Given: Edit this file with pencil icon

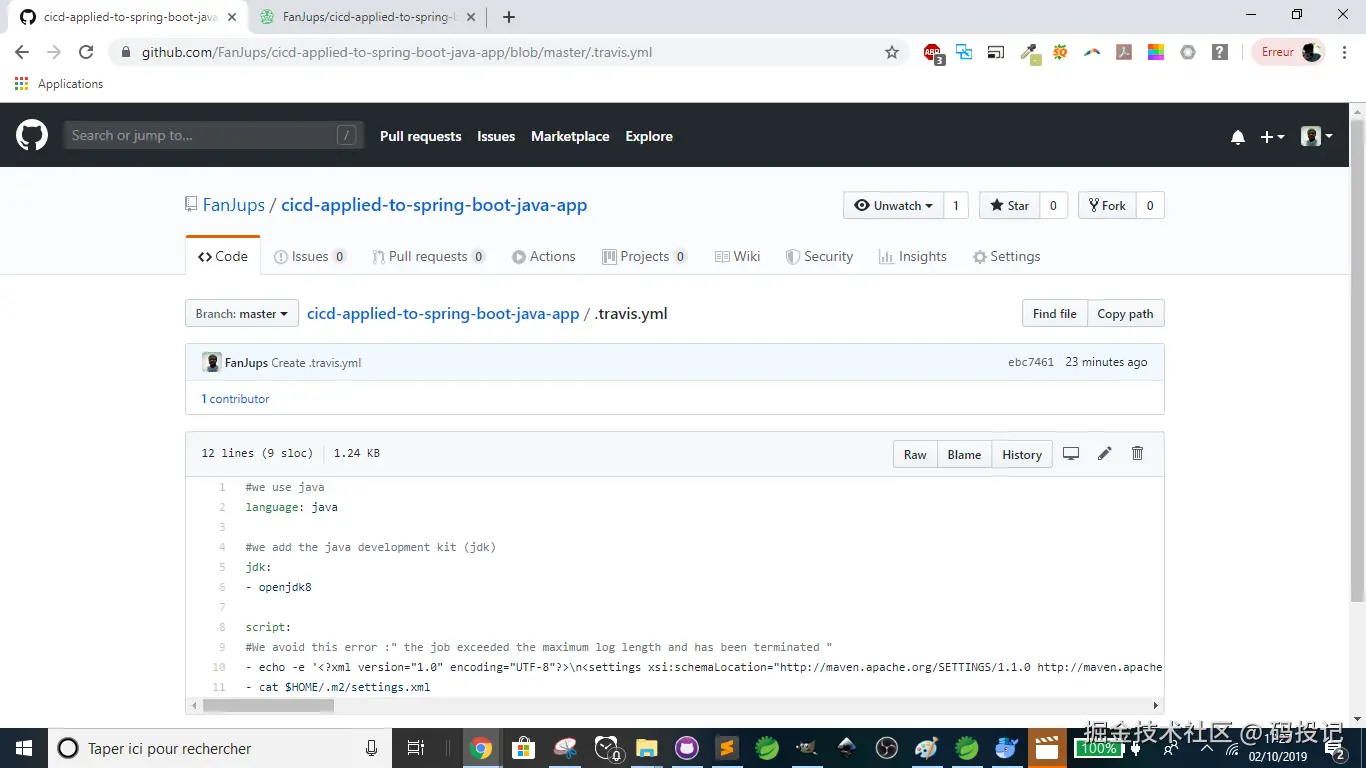Looking at the screenshot, I should (1104, 454).
